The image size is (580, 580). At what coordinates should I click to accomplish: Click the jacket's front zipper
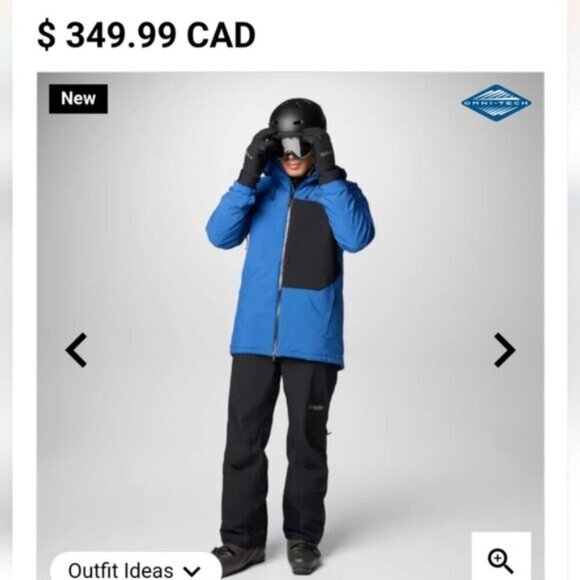(280, 276)
